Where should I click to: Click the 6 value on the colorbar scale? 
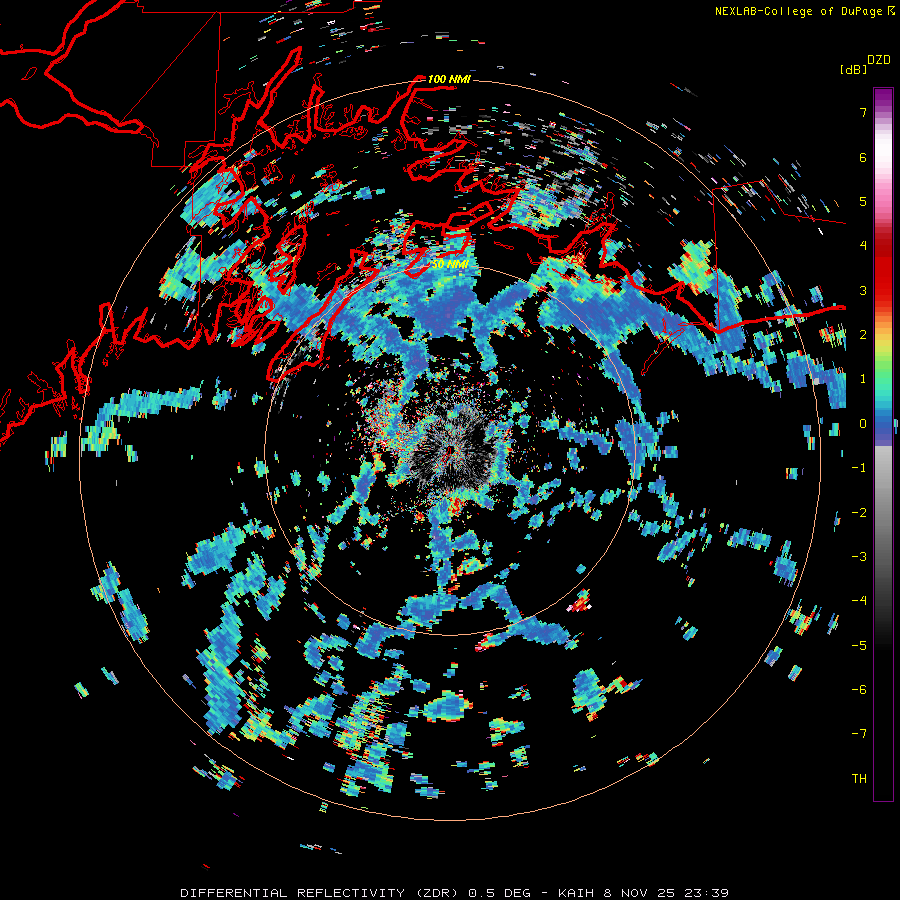coord(863,157)
